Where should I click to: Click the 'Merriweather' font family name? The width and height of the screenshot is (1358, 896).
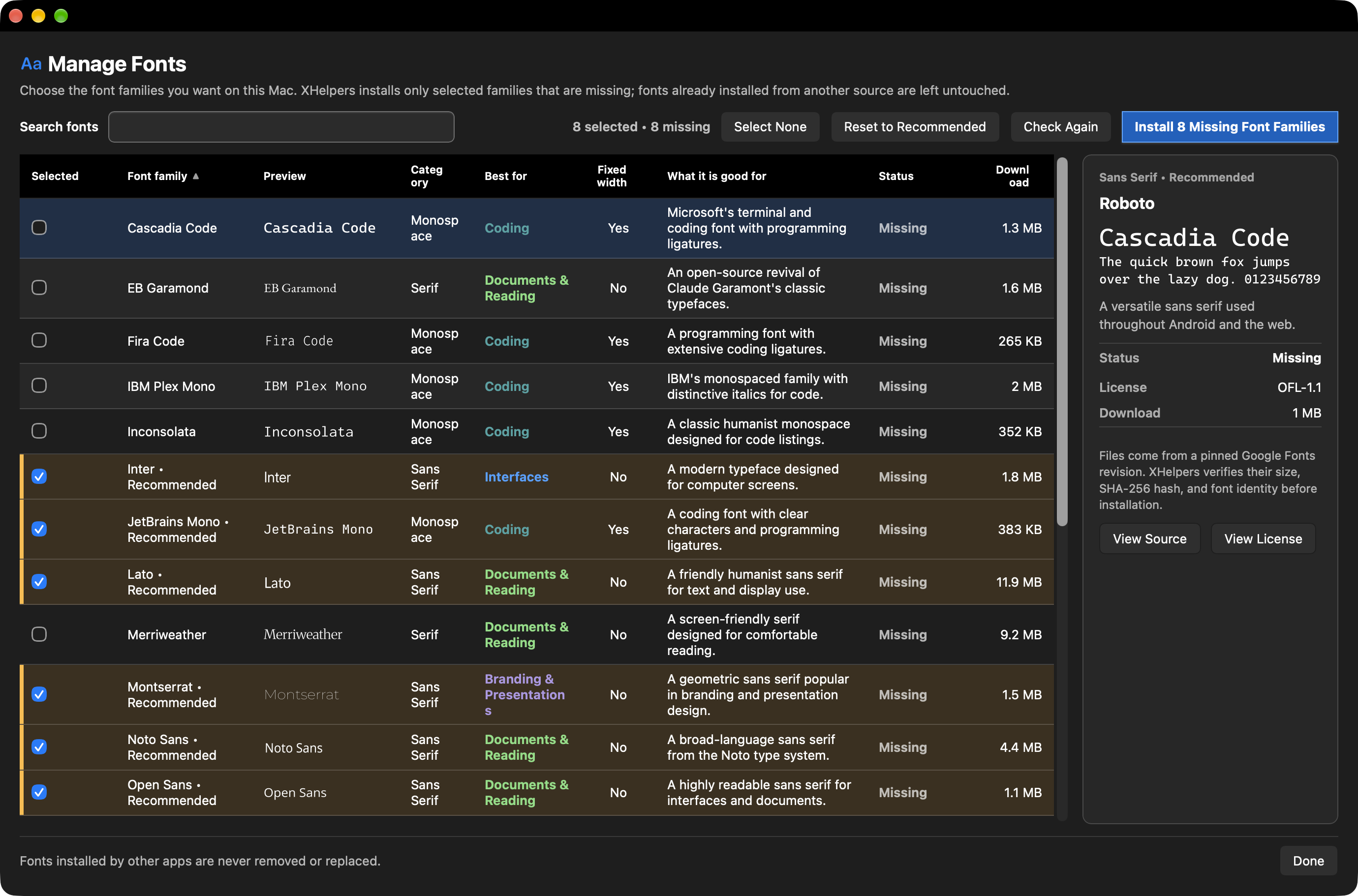pos(167,634)
